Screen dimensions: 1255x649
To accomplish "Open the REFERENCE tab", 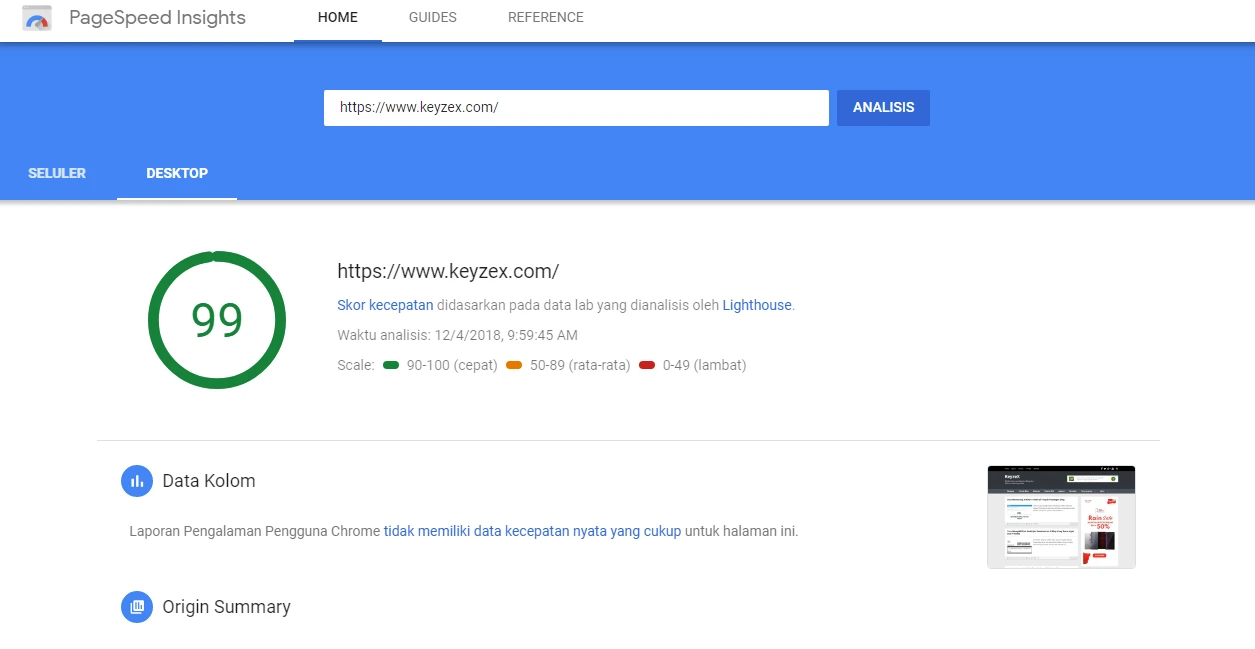I will (546, 18).
